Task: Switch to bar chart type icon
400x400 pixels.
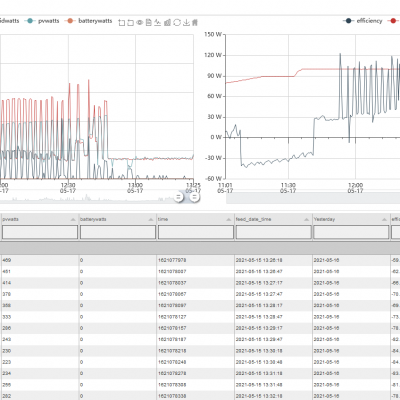Action: coord(167,22)
